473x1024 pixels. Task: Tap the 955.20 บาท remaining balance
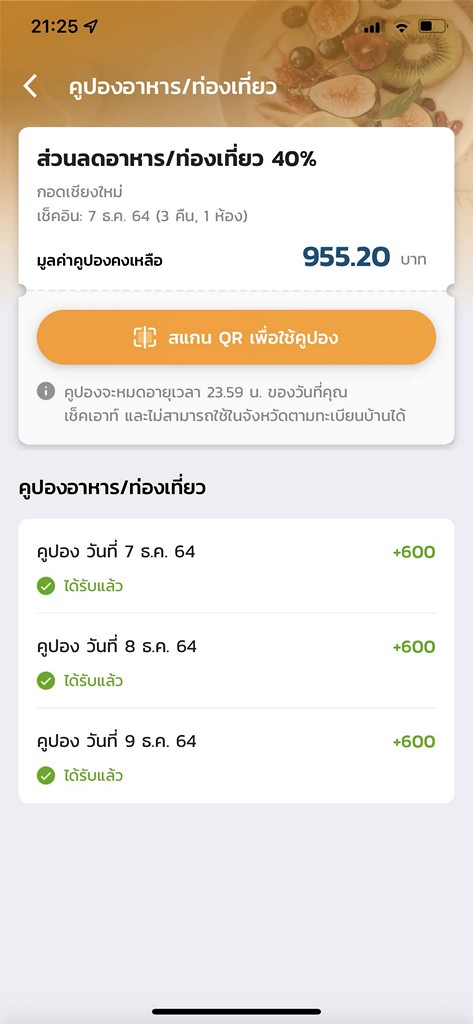(365, 257)
